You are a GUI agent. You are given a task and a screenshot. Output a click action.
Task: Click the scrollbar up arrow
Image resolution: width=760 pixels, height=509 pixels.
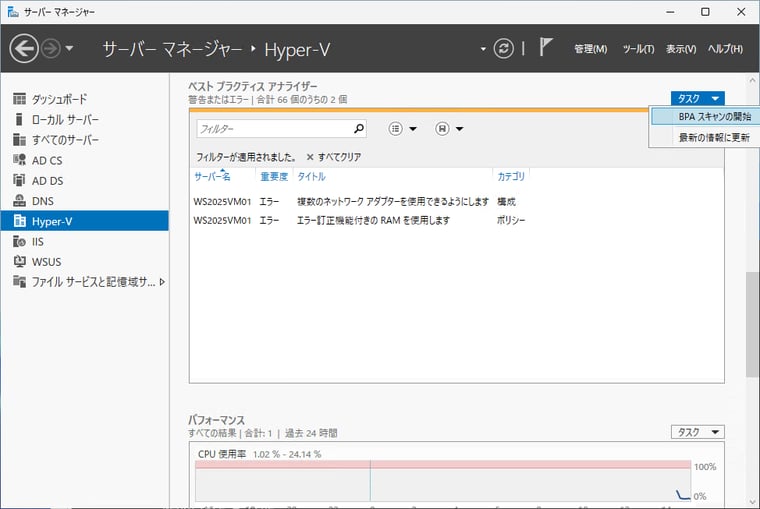coord(752,80)
